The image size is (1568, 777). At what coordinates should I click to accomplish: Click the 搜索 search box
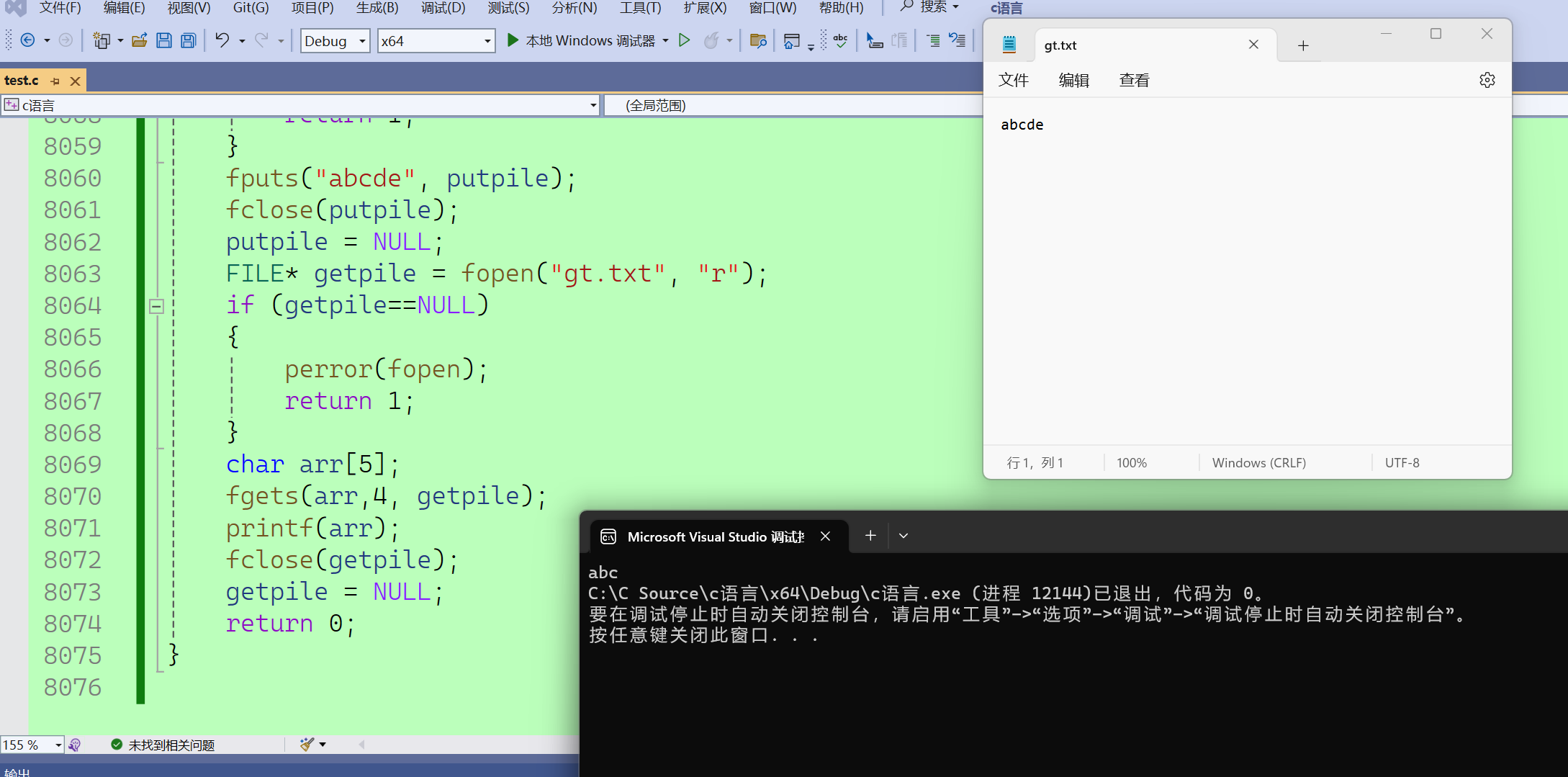click(929, 7)
